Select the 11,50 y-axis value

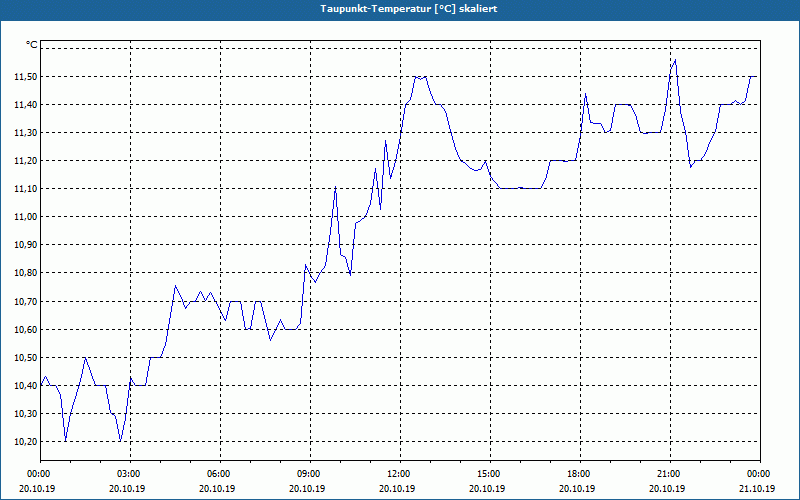[x=26, y=77]
